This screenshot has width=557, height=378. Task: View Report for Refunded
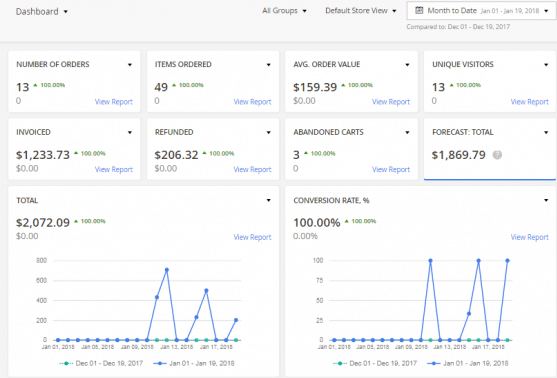point(252,169)
